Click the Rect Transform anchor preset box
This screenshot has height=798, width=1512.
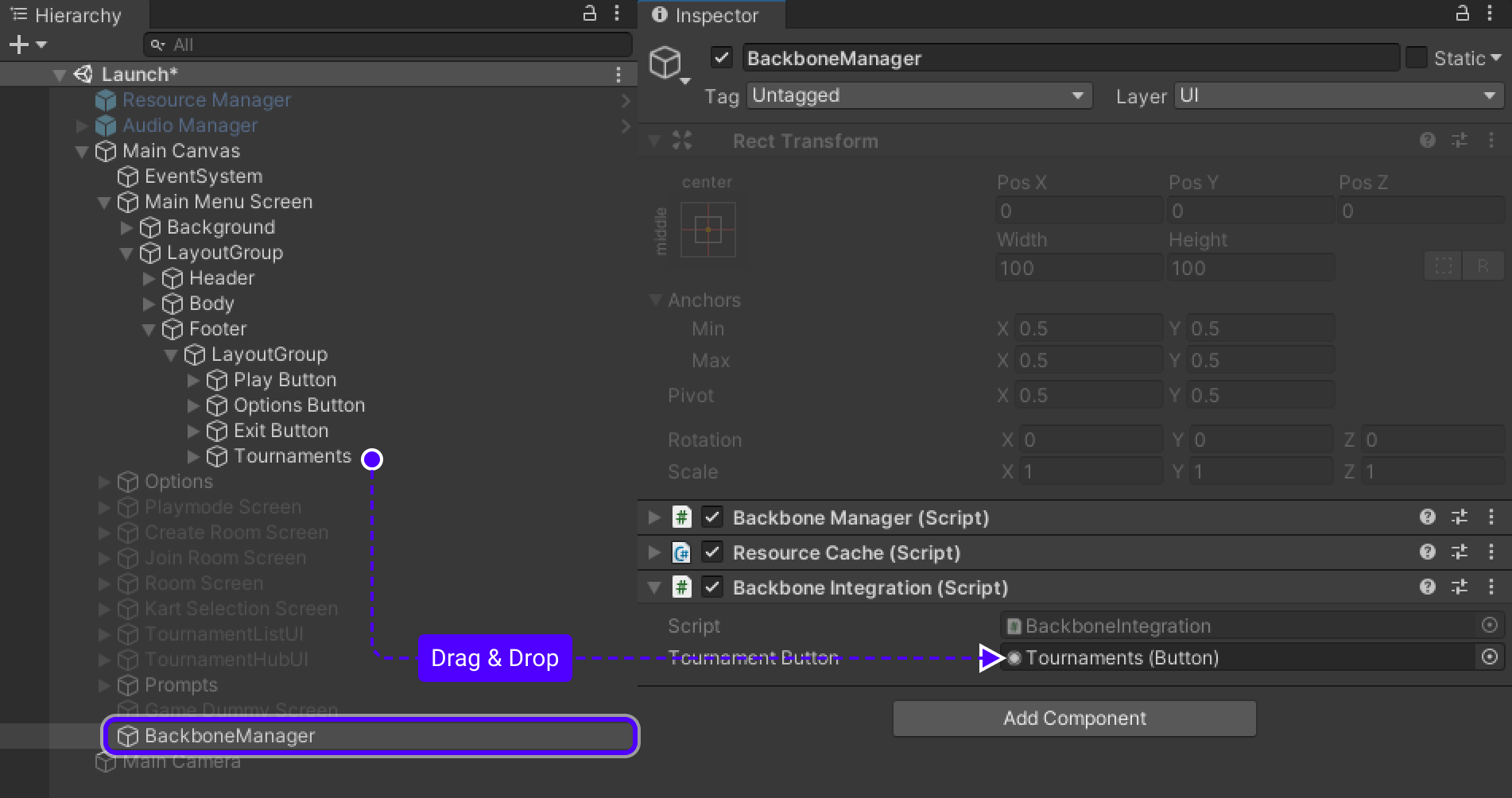coord(708,230)
